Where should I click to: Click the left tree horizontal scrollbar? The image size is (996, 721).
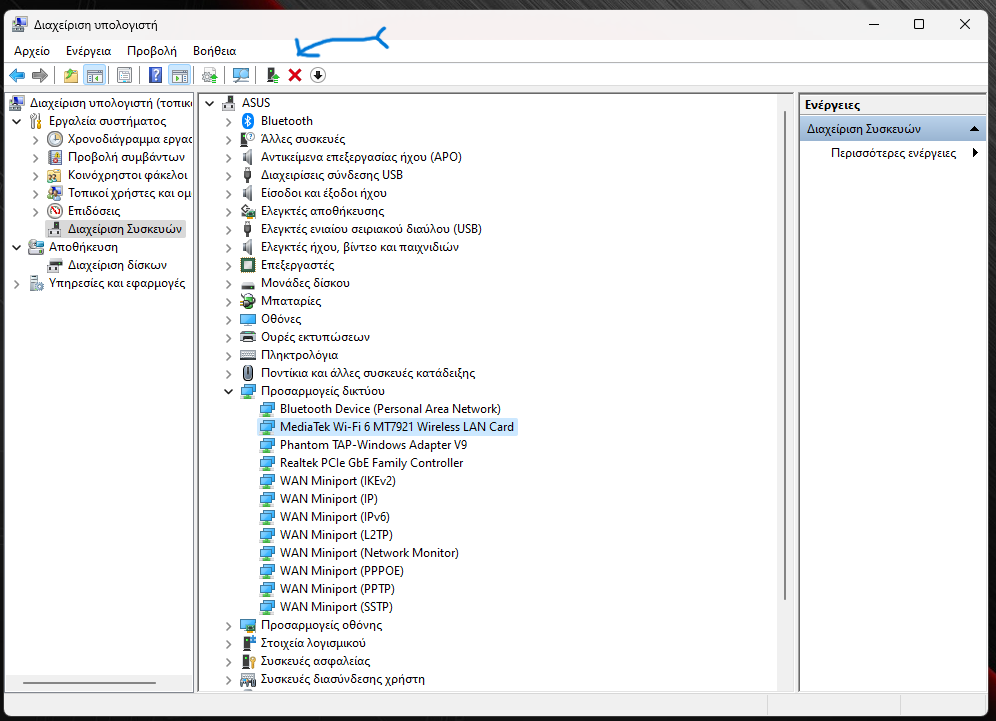point(89,684)
